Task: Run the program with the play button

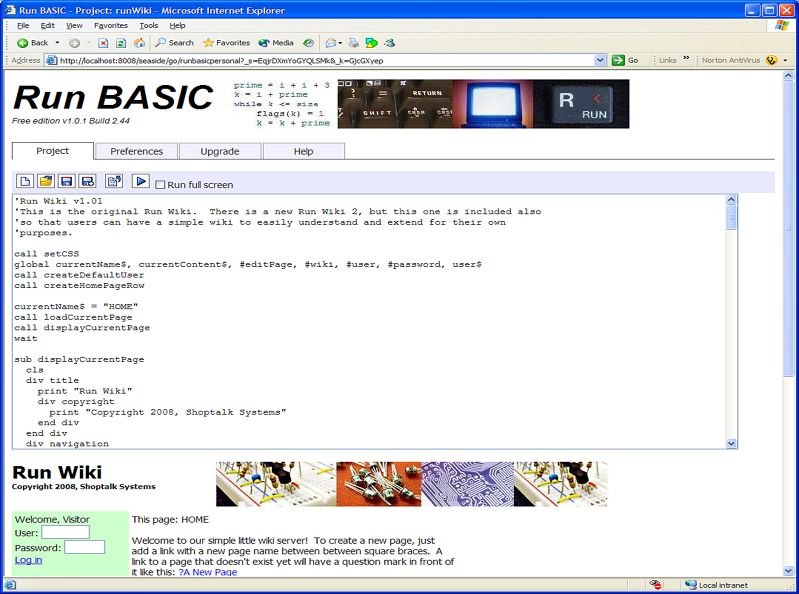Action: click(x=141, y=181)
